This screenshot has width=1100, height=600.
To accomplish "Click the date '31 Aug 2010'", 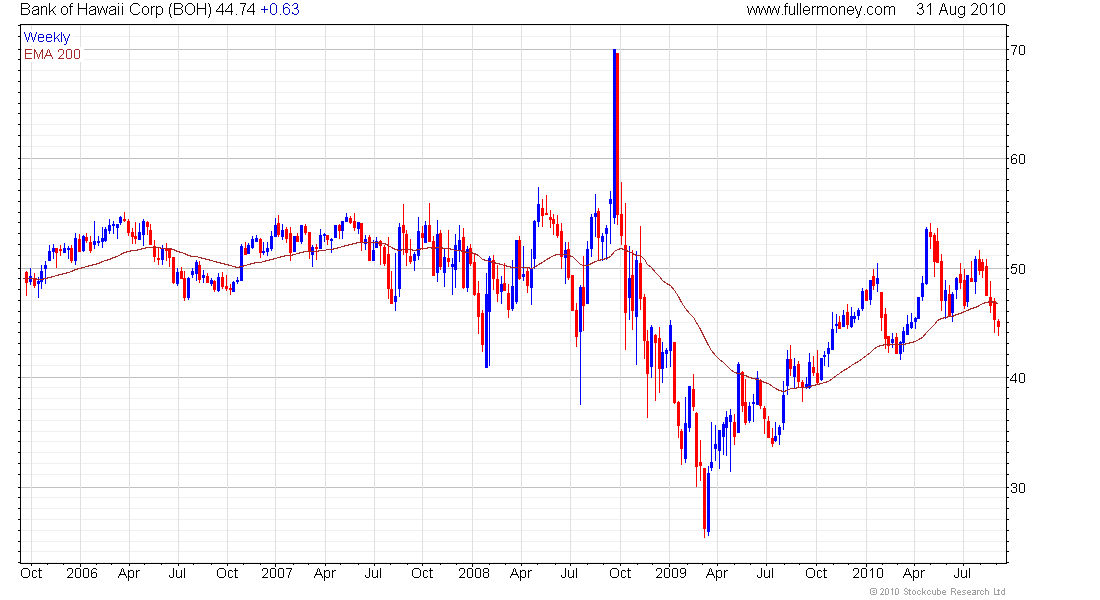I will pyautogui.click(x=960, y=10).
